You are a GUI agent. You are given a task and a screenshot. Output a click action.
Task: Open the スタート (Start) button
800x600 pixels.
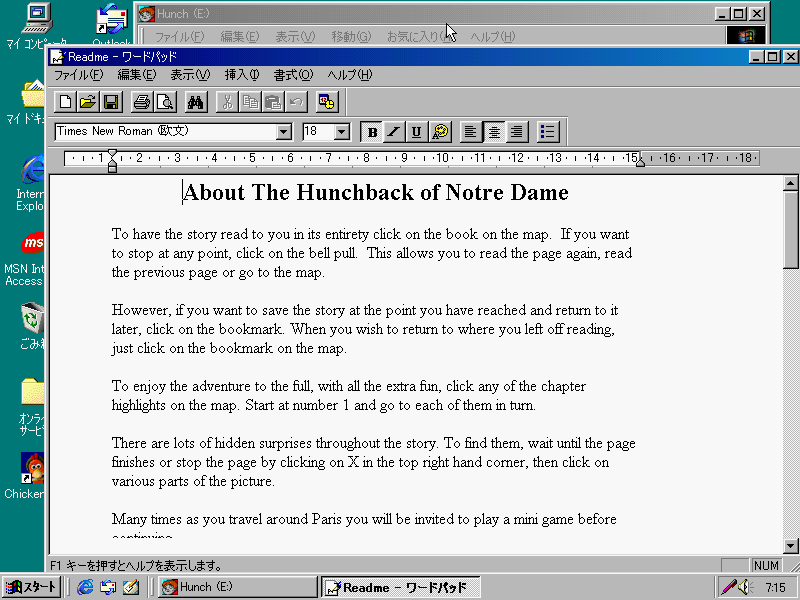30,586
